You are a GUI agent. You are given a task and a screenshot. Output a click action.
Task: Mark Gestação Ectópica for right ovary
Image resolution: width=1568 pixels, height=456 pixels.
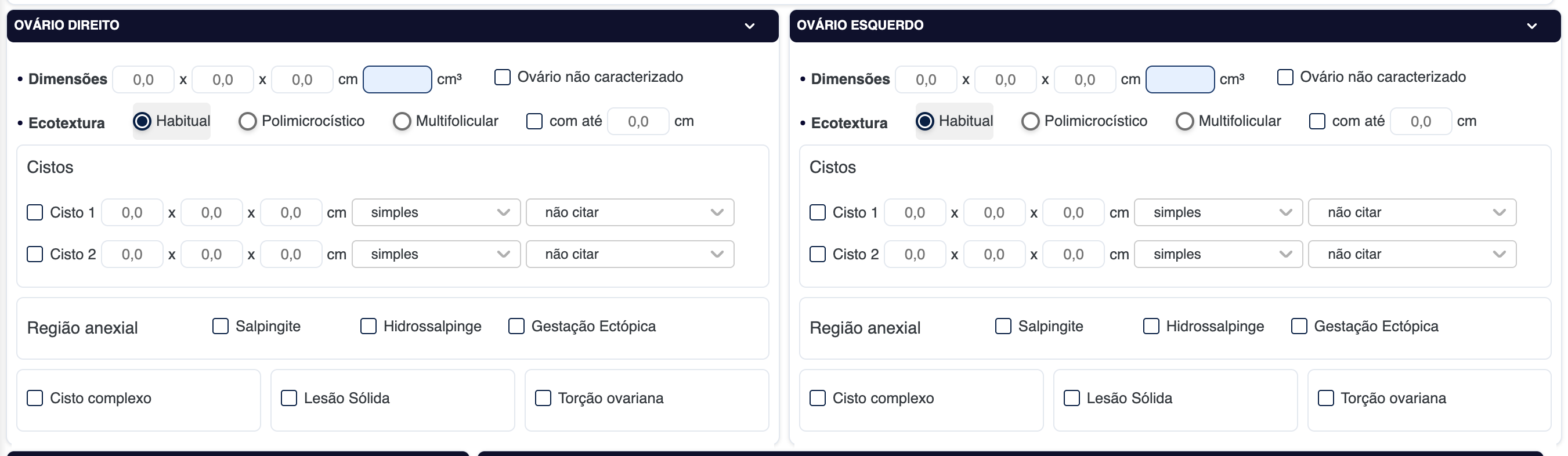coord(516,326)
